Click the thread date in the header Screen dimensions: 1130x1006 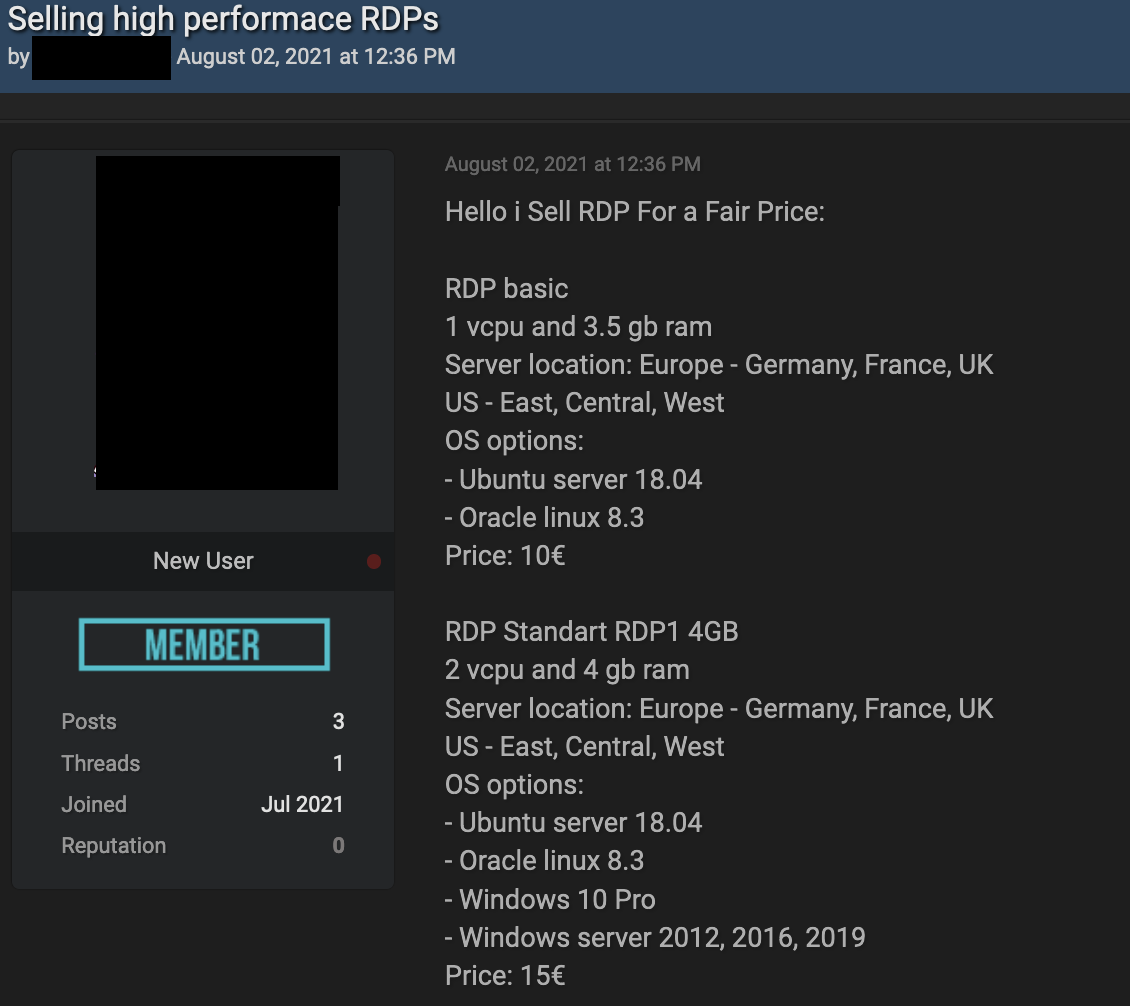coord(316,57)
